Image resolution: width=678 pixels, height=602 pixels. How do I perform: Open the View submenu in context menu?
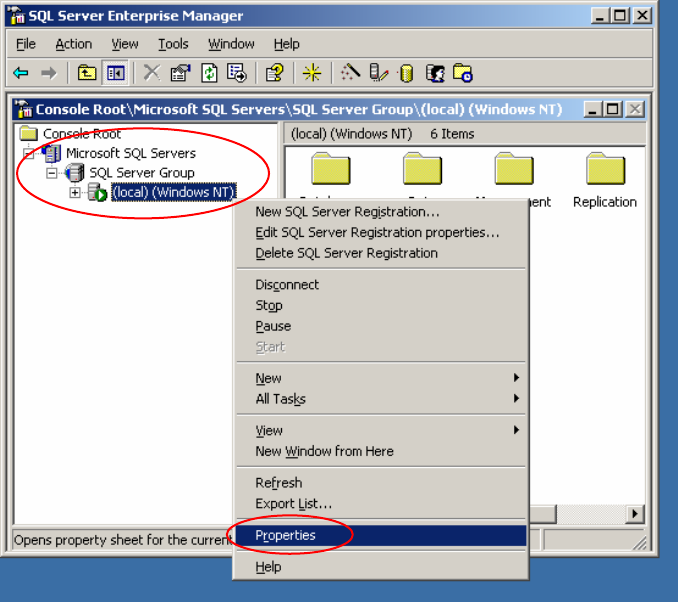381,430
